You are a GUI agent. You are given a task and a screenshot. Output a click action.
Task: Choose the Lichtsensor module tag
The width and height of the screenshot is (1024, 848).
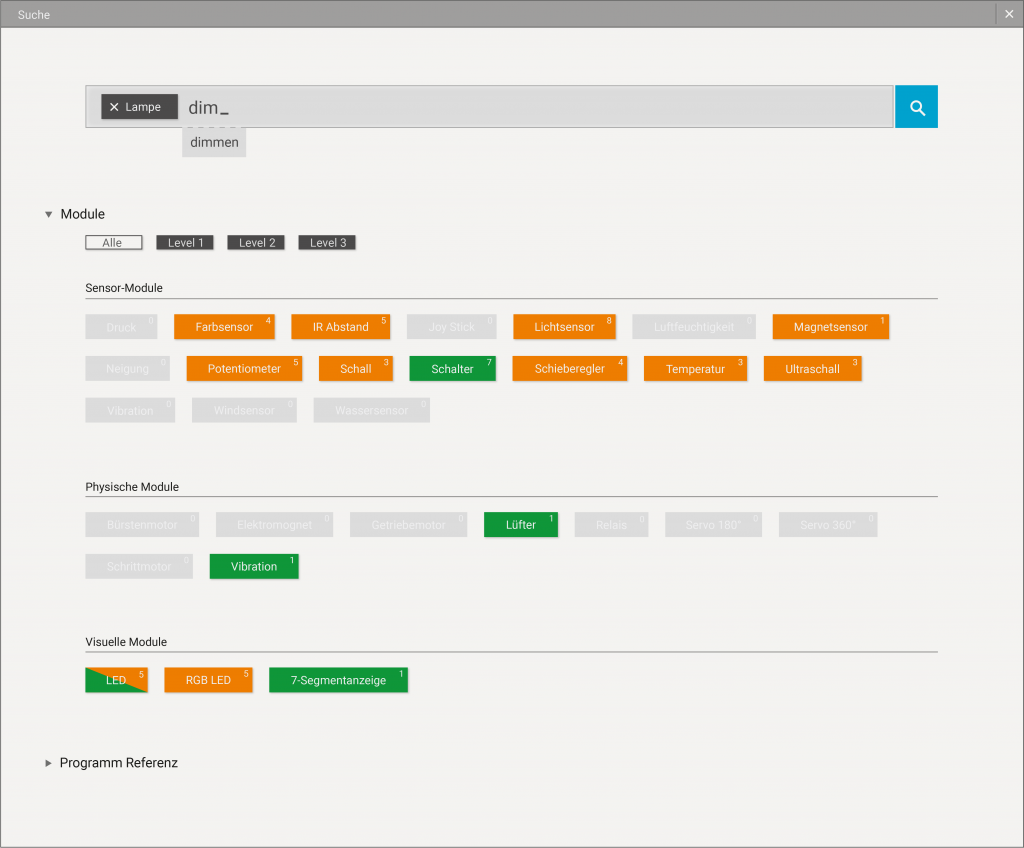(564, 327)
